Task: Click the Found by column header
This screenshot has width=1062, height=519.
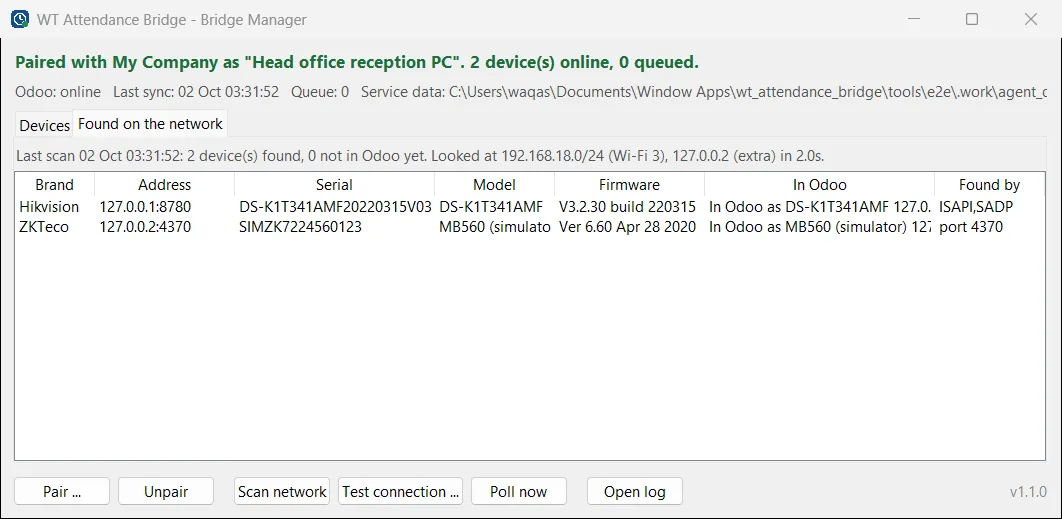Action: click(x=989, y=184)
